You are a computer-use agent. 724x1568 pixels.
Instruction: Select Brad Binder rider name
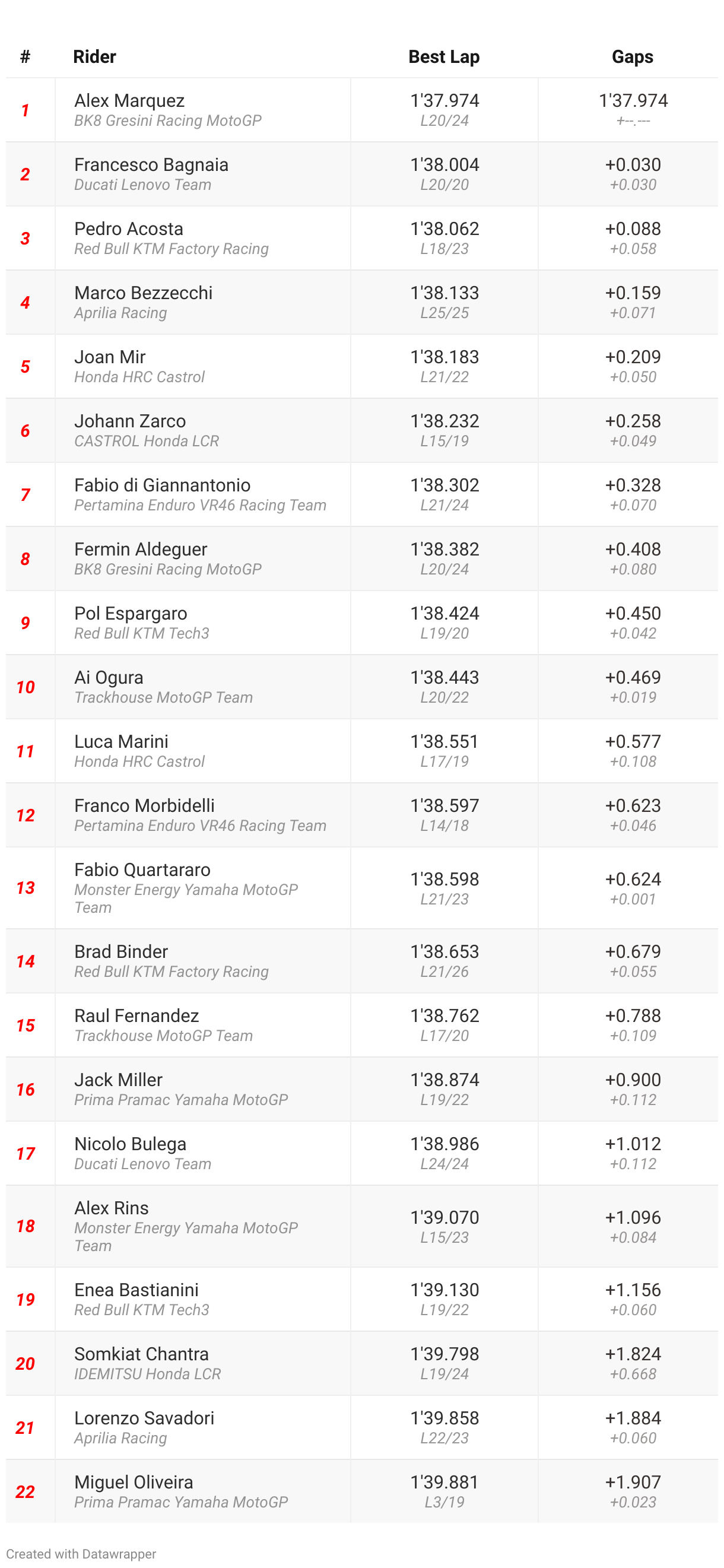click(121, 951)
